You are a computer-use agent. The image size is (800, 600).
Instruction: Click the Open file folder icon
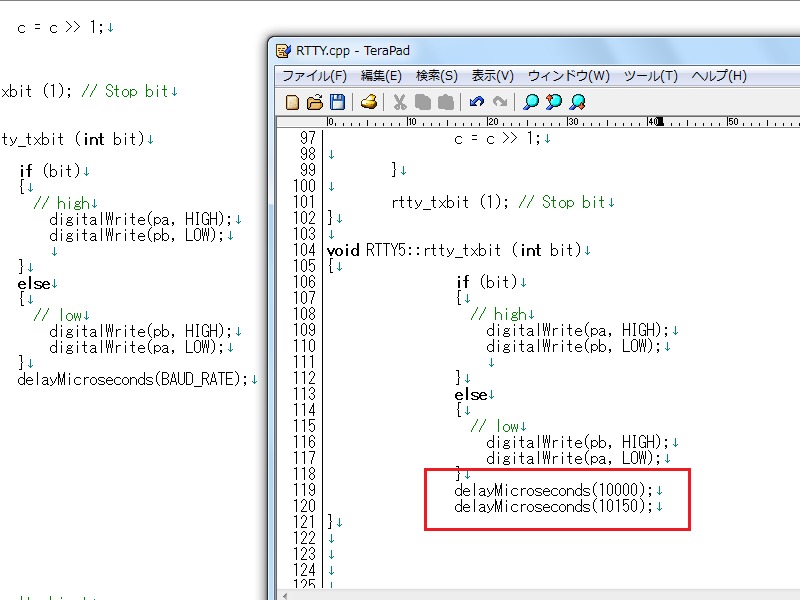pyautogui.click(x=314, y=102)
